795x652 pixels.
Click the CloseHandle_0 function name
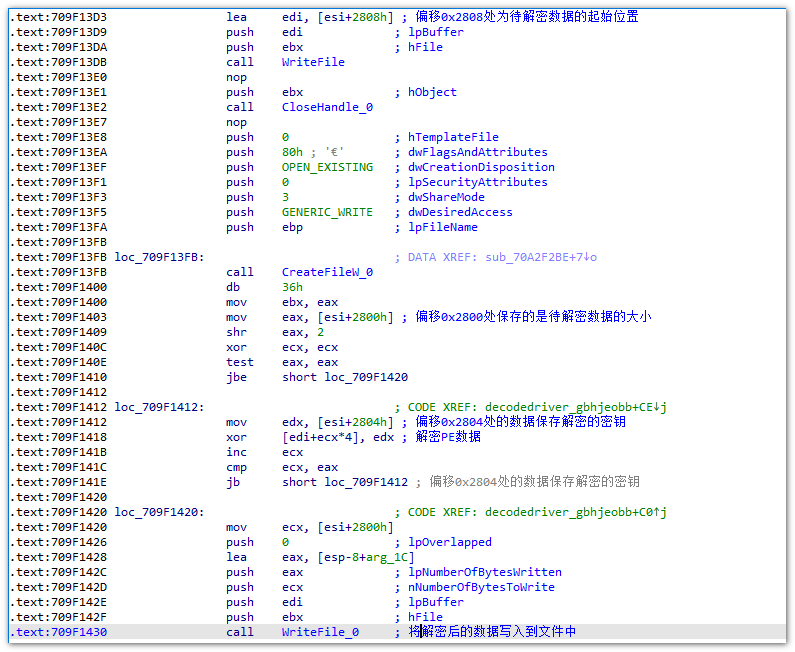pos(327,107)
